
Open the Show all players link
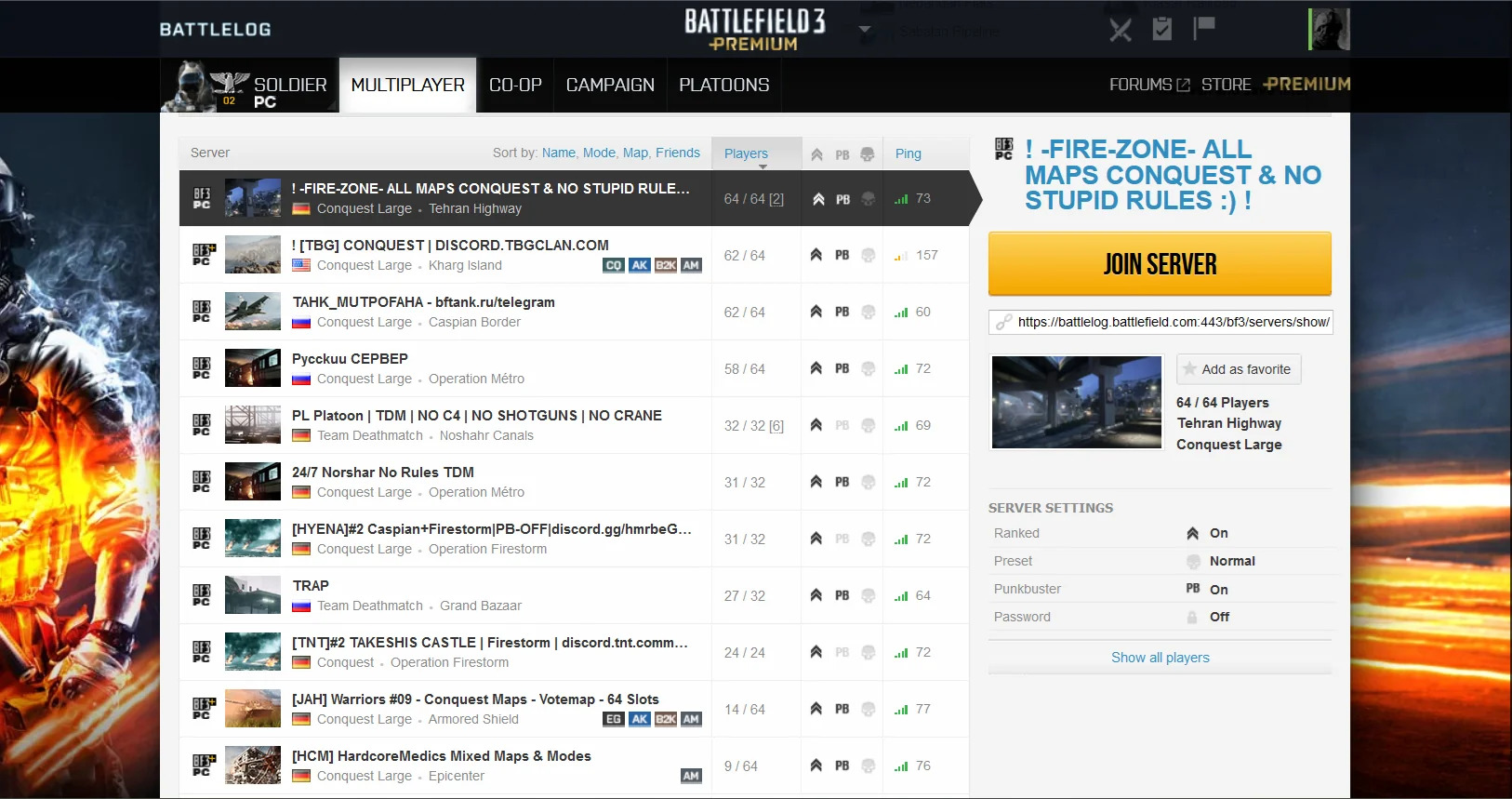(1161, 658)
